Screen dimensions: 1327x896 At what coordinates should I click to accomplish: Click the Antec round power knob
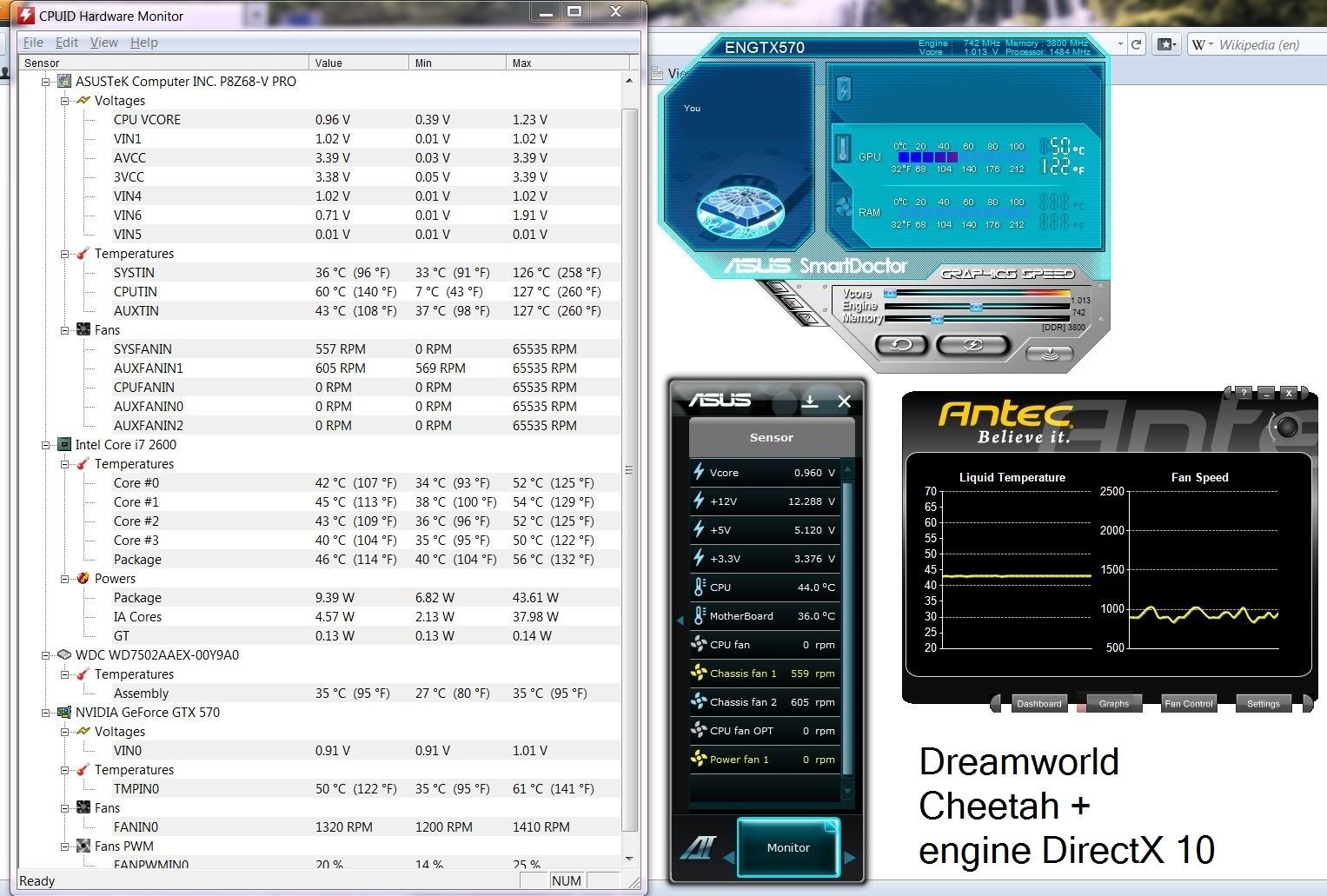(x=1288, y=426)
